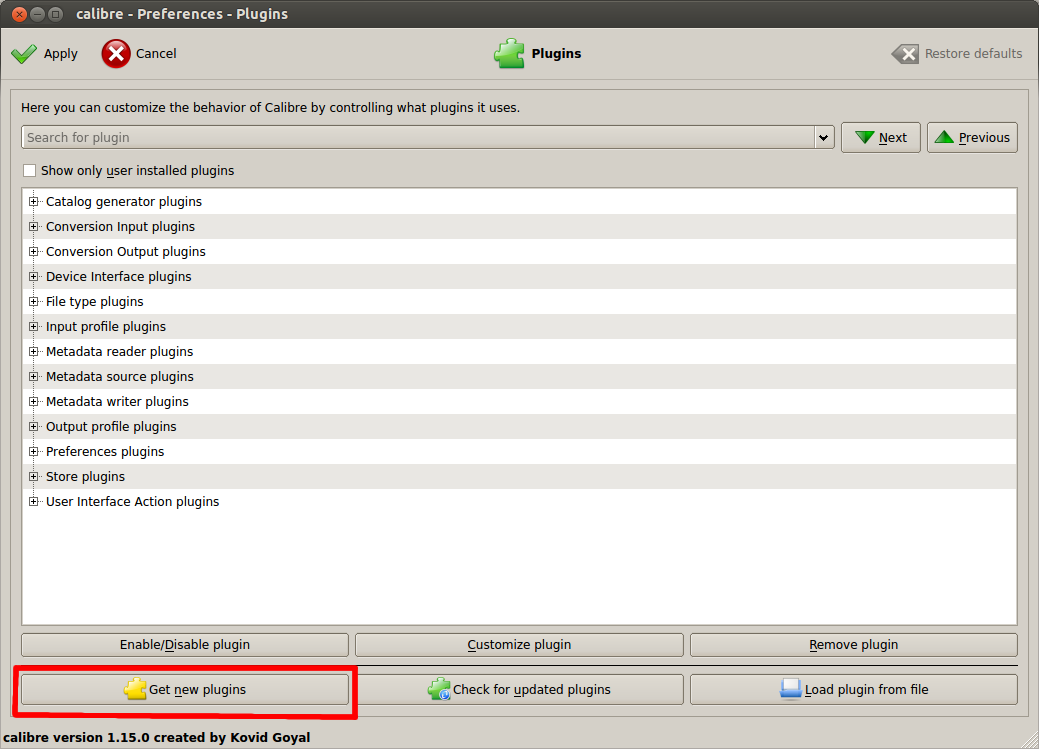
Task: Select the Catalog generator plugins row
Action: click(520, 202)
